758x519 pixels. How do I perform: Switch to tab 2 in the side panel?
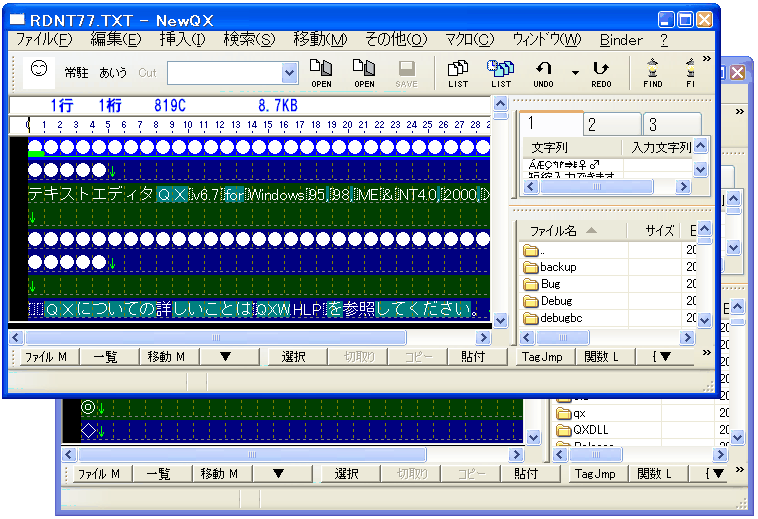pos(612,125)
